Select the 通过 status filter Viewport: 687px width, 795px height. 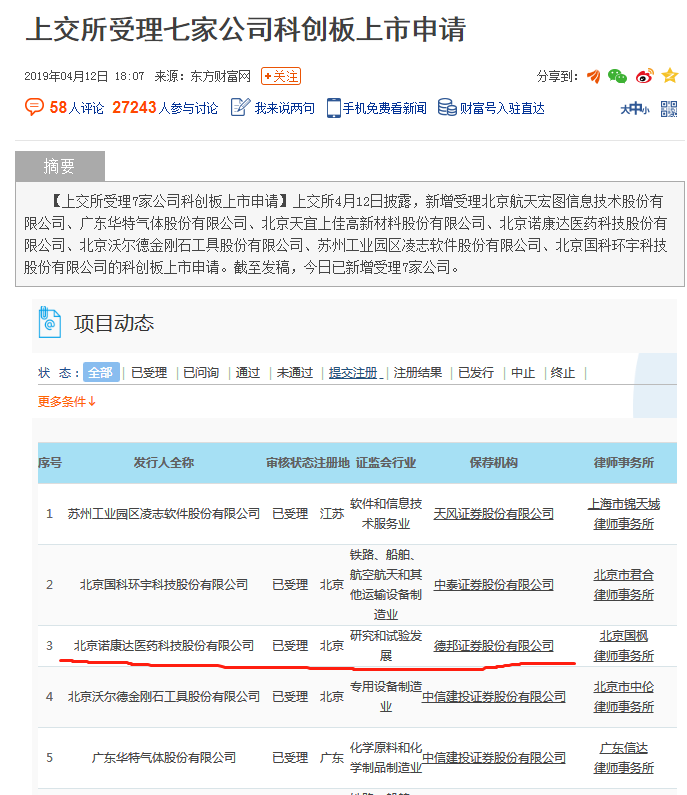coord(247,373)
